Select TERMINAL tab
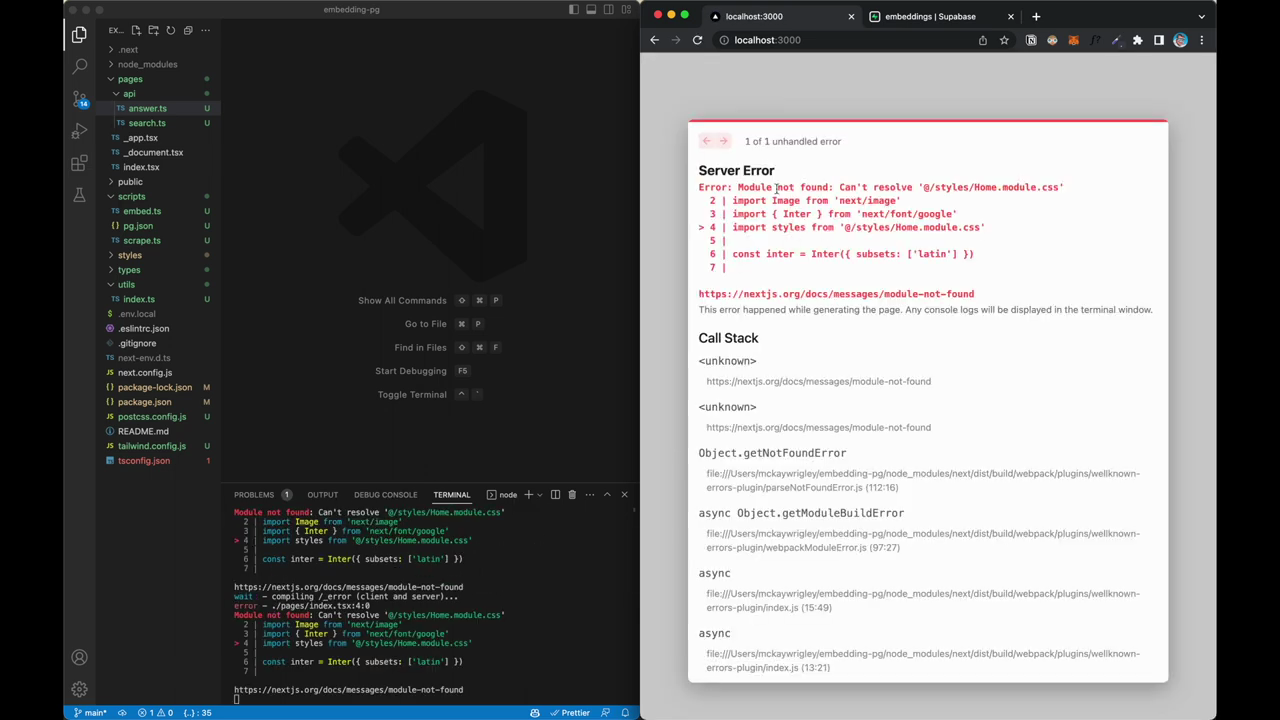The image size is (1280, 720). 451,494
